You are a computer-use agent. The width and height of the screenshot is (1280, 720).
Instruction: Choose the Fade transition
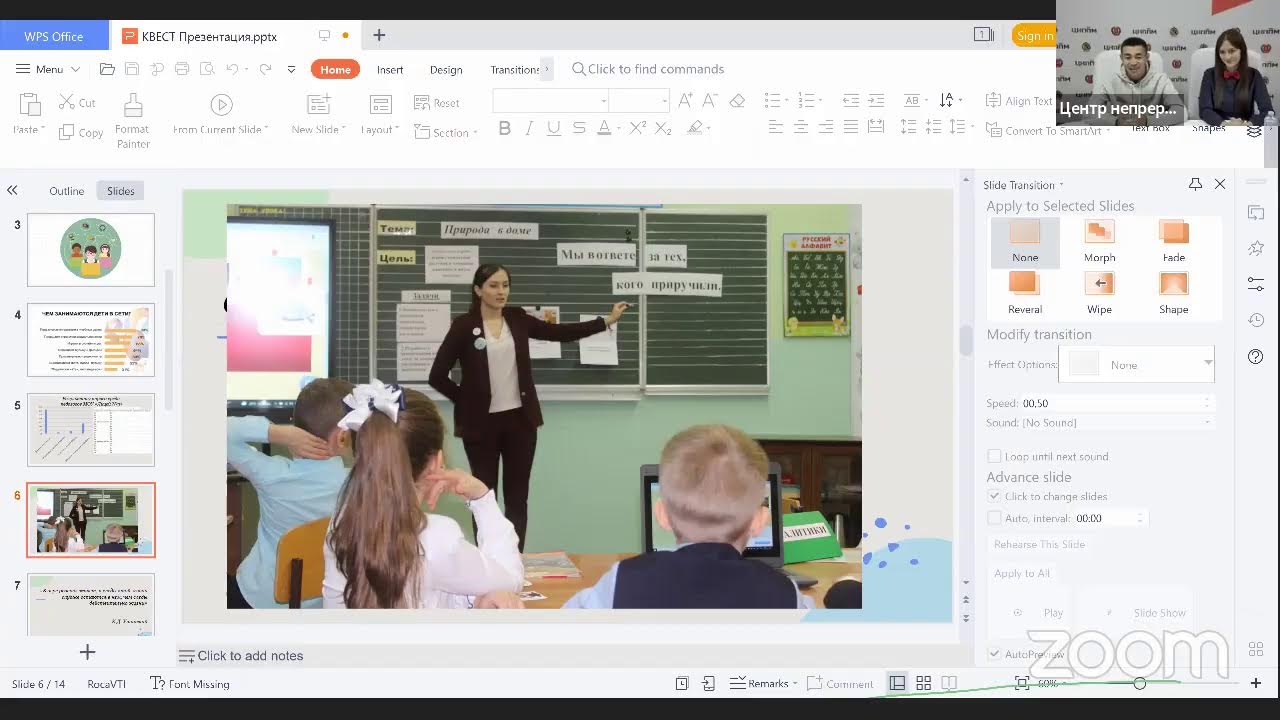click(1174, 242)
